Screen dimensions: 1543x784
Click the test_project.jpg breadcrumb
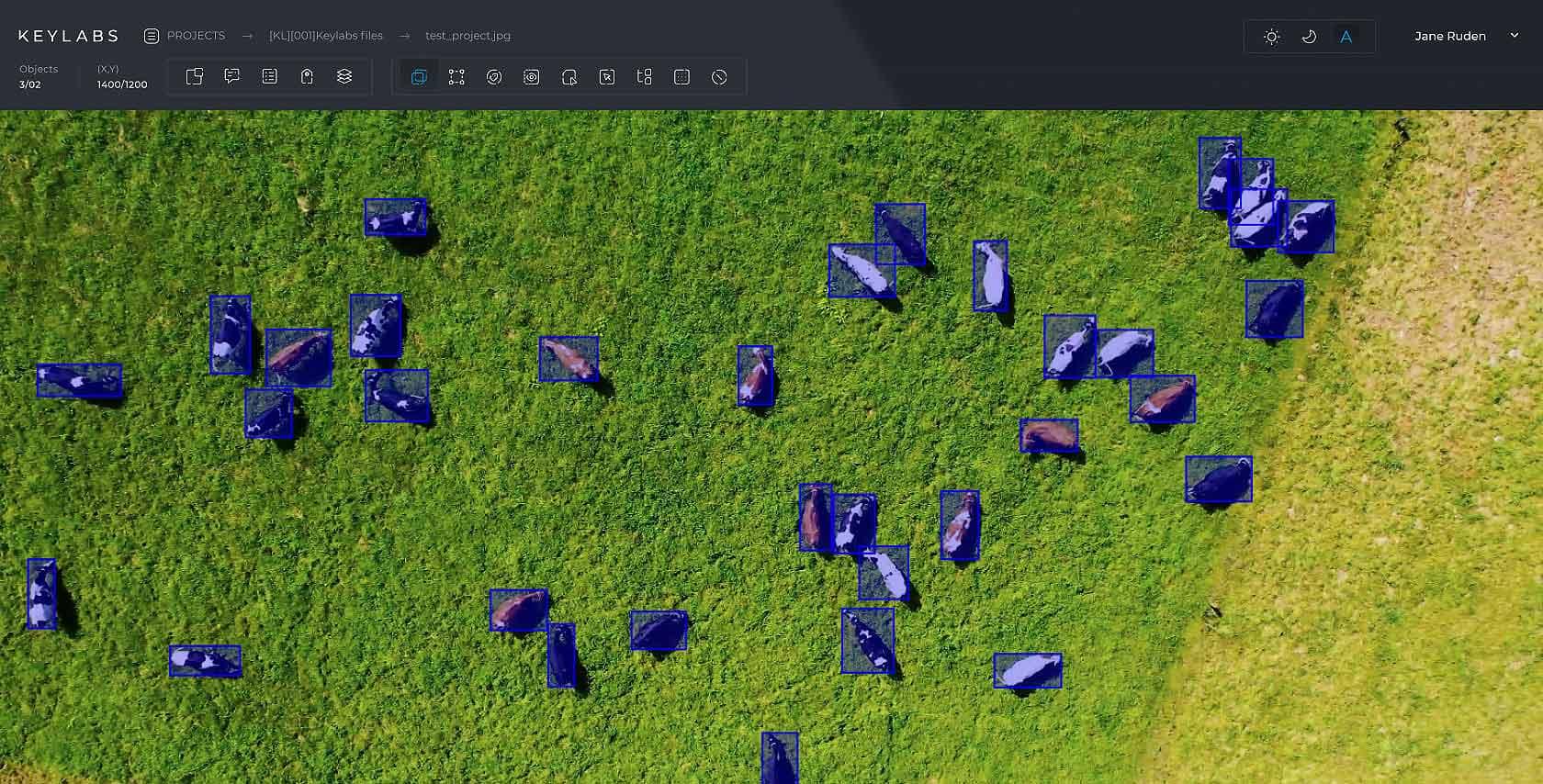[467, 36]
